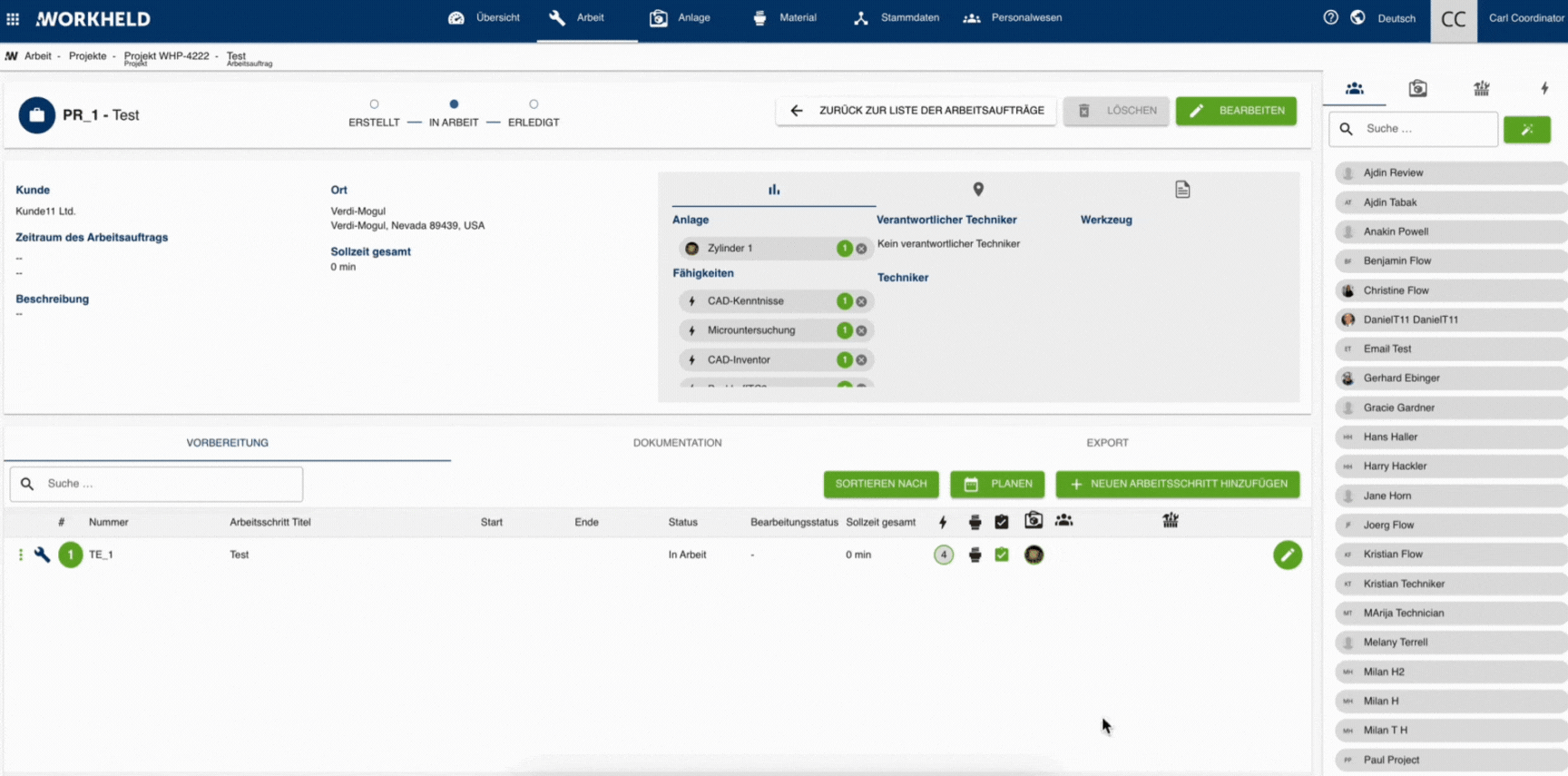This screenshot has height=776, width=1568.
Task: Set status to ERLEDIGT
Action: click(x=534, y=104)
